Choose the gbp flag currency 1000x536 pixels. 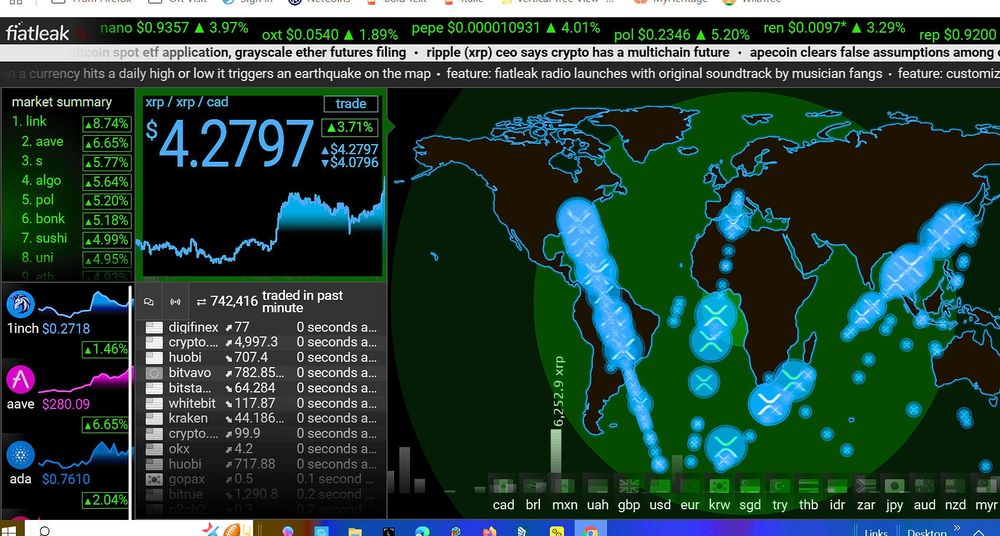point(629,487)
